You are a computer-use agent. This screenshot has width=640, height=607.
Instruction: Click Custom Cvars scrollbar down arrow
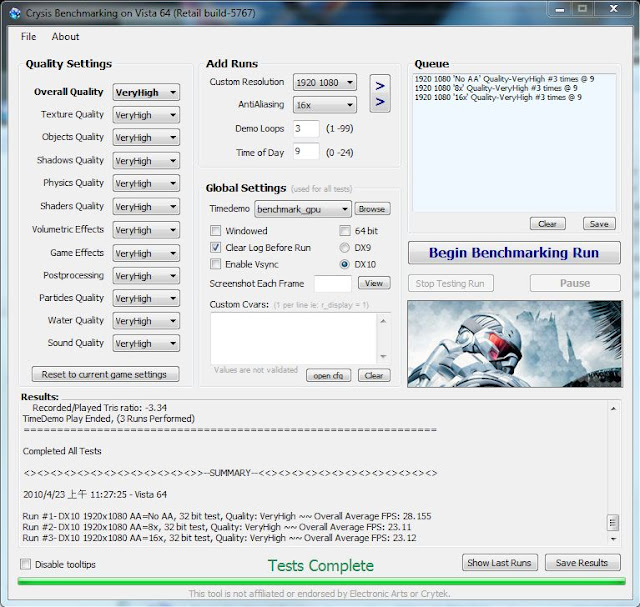[383, 356]
